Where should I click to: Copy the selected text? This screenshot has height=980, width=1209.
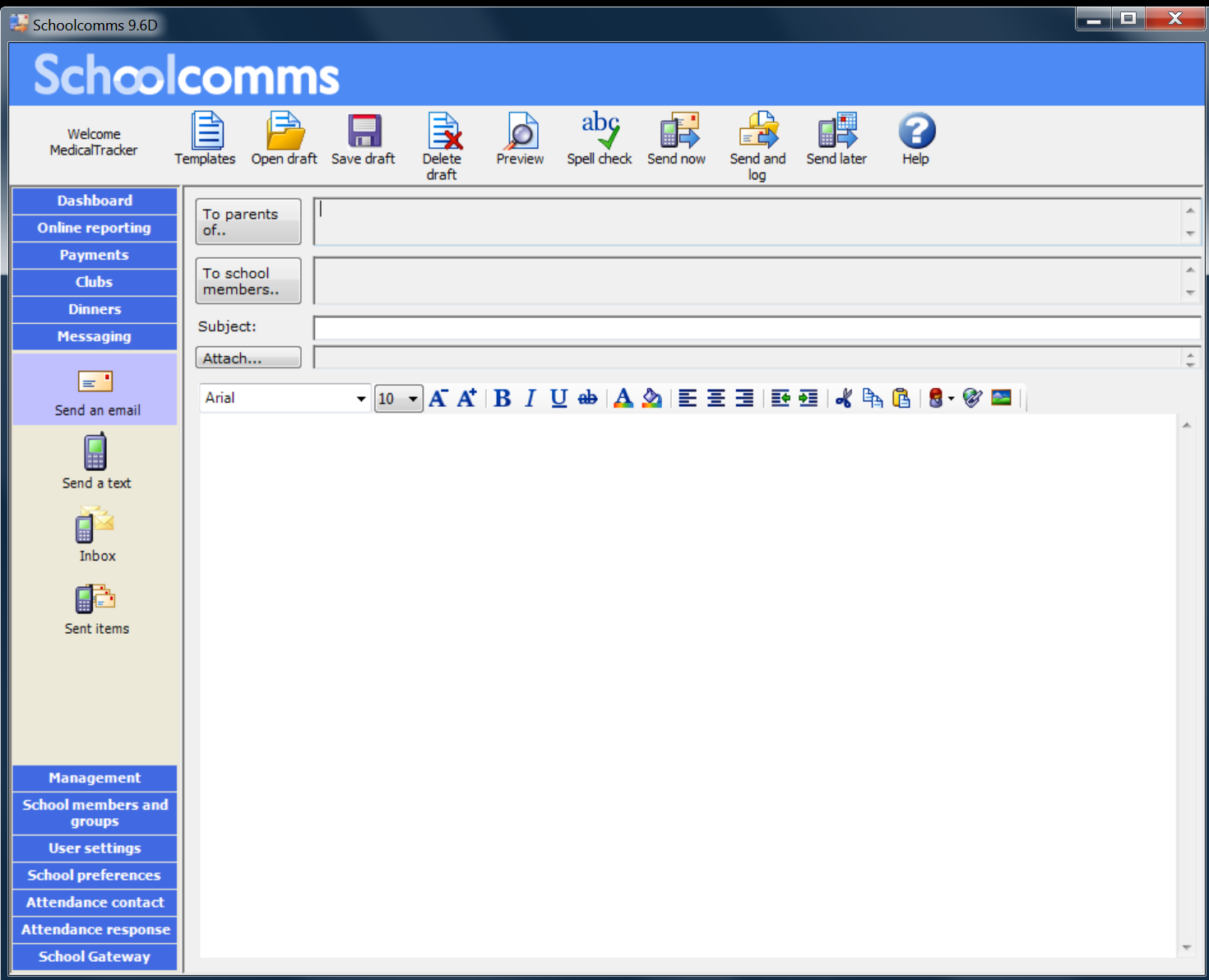[x=873, y=399]
